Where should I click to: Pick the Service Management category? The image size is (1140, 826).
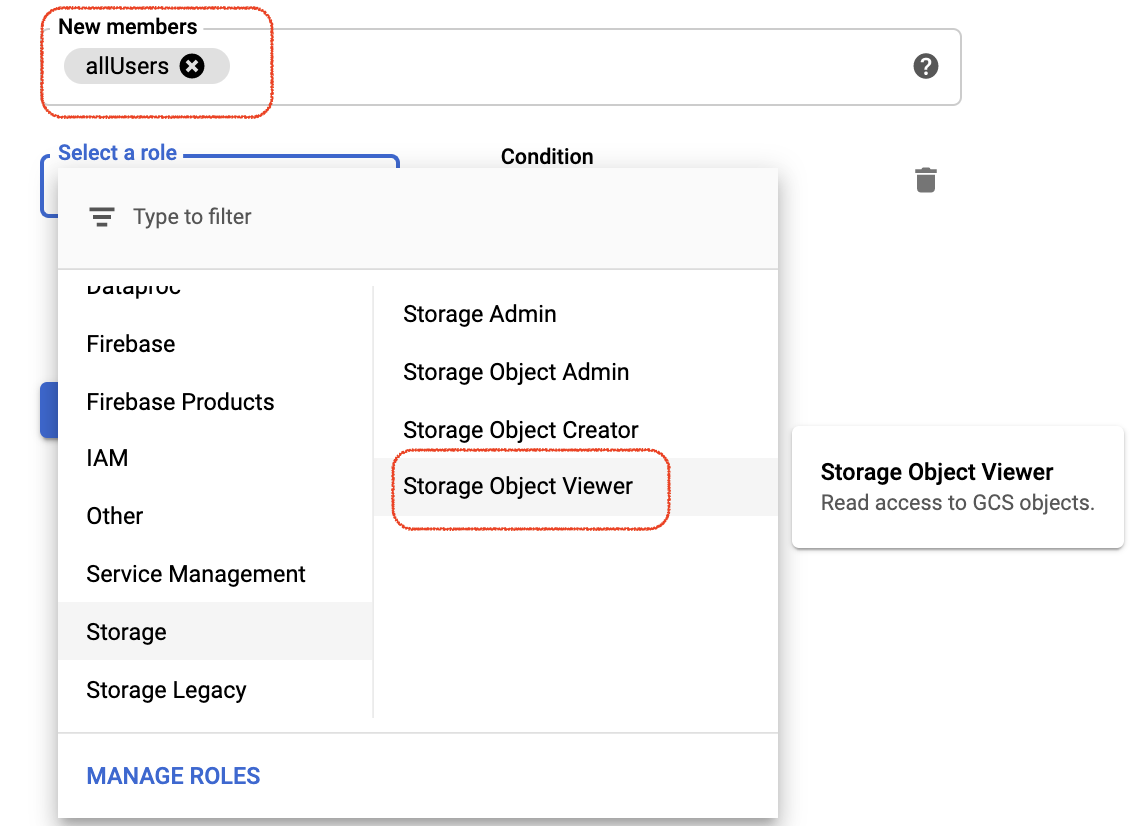[x=196, y=574]
